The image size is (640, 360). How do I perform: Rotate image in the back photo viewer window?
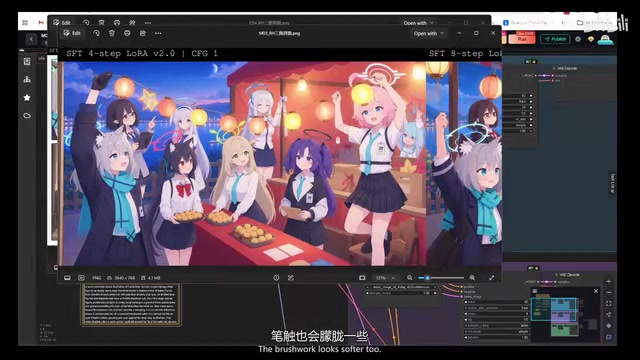tap(86, 23)
